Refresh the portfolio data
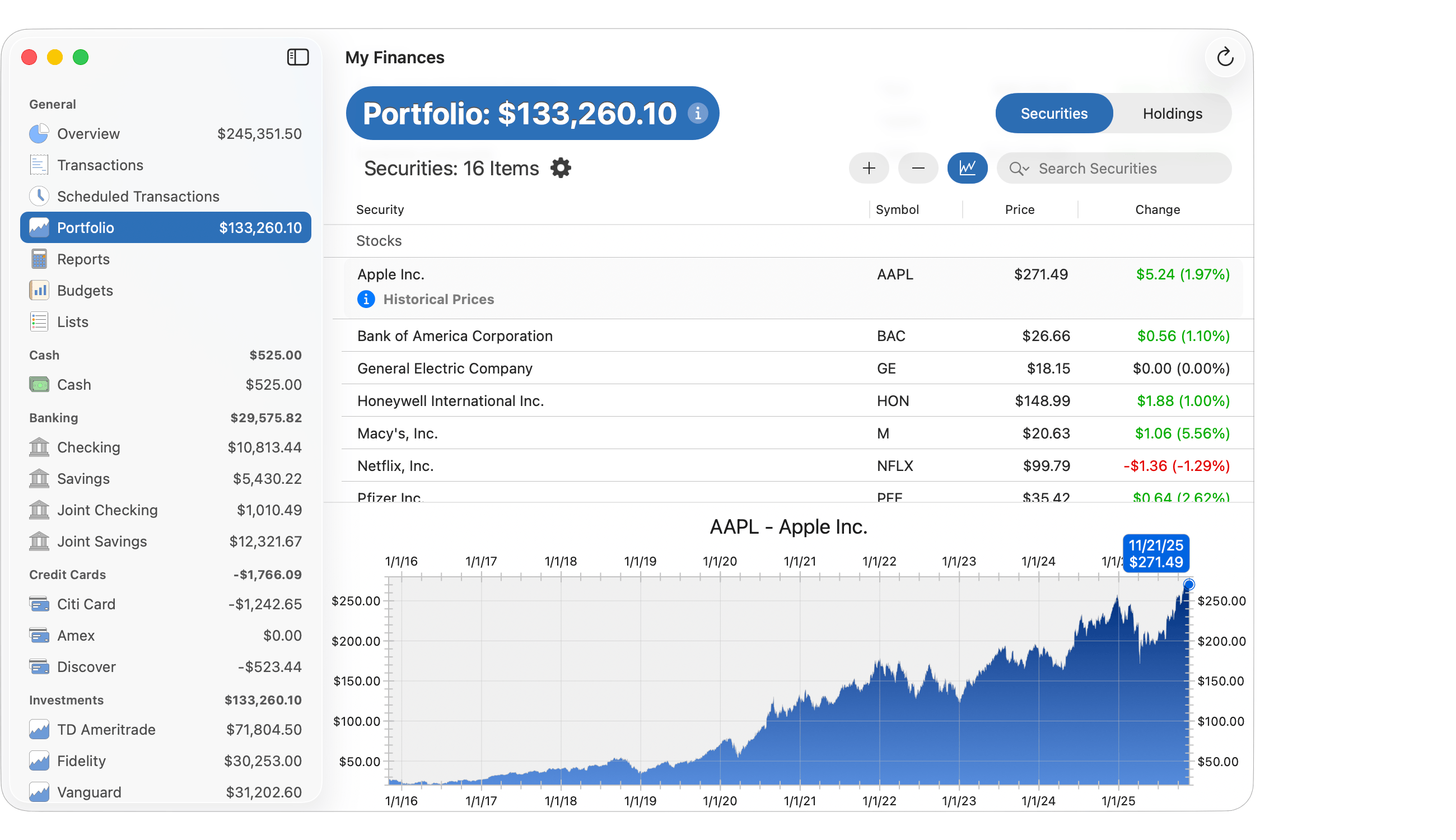The image size is (1456, 840). [1225, 57]
